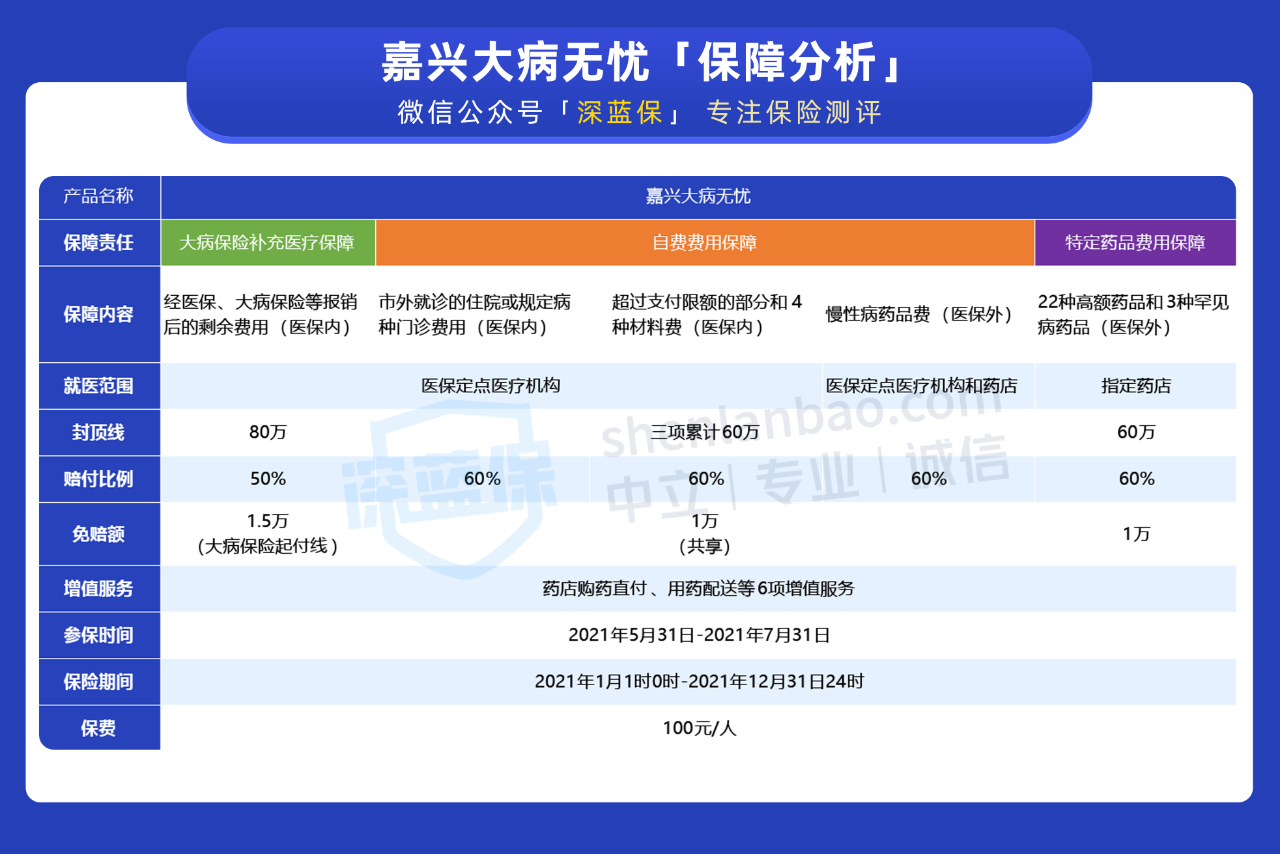Image resolution: width=1280 pixels, height=854 pixels.
Task: Click the 慢性病药品费（医保外）cell
Action: click(920, 315)
